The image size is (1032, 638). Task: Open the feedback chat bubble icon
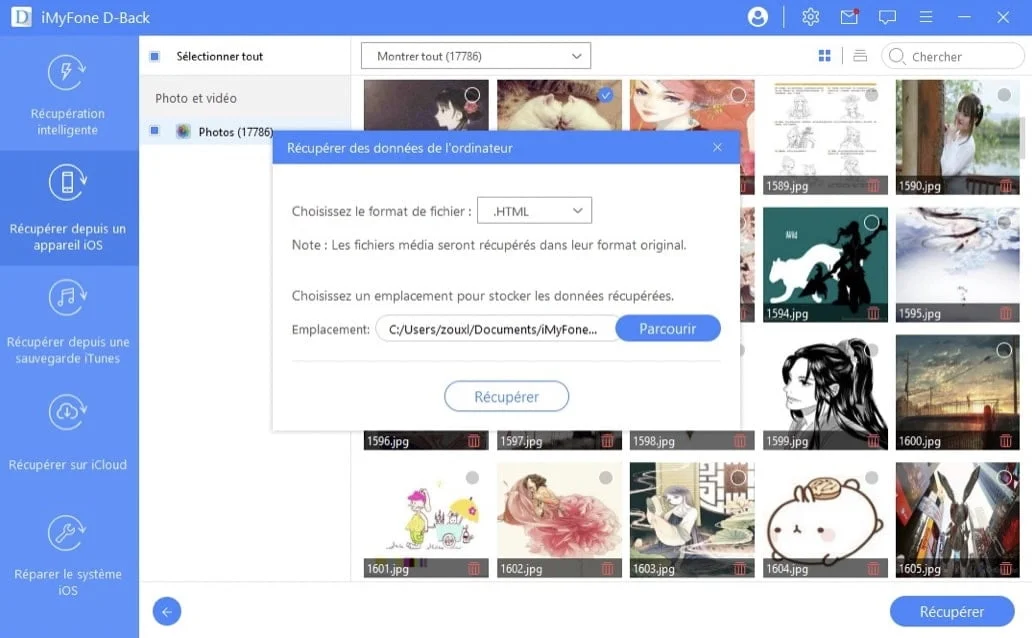887,17
